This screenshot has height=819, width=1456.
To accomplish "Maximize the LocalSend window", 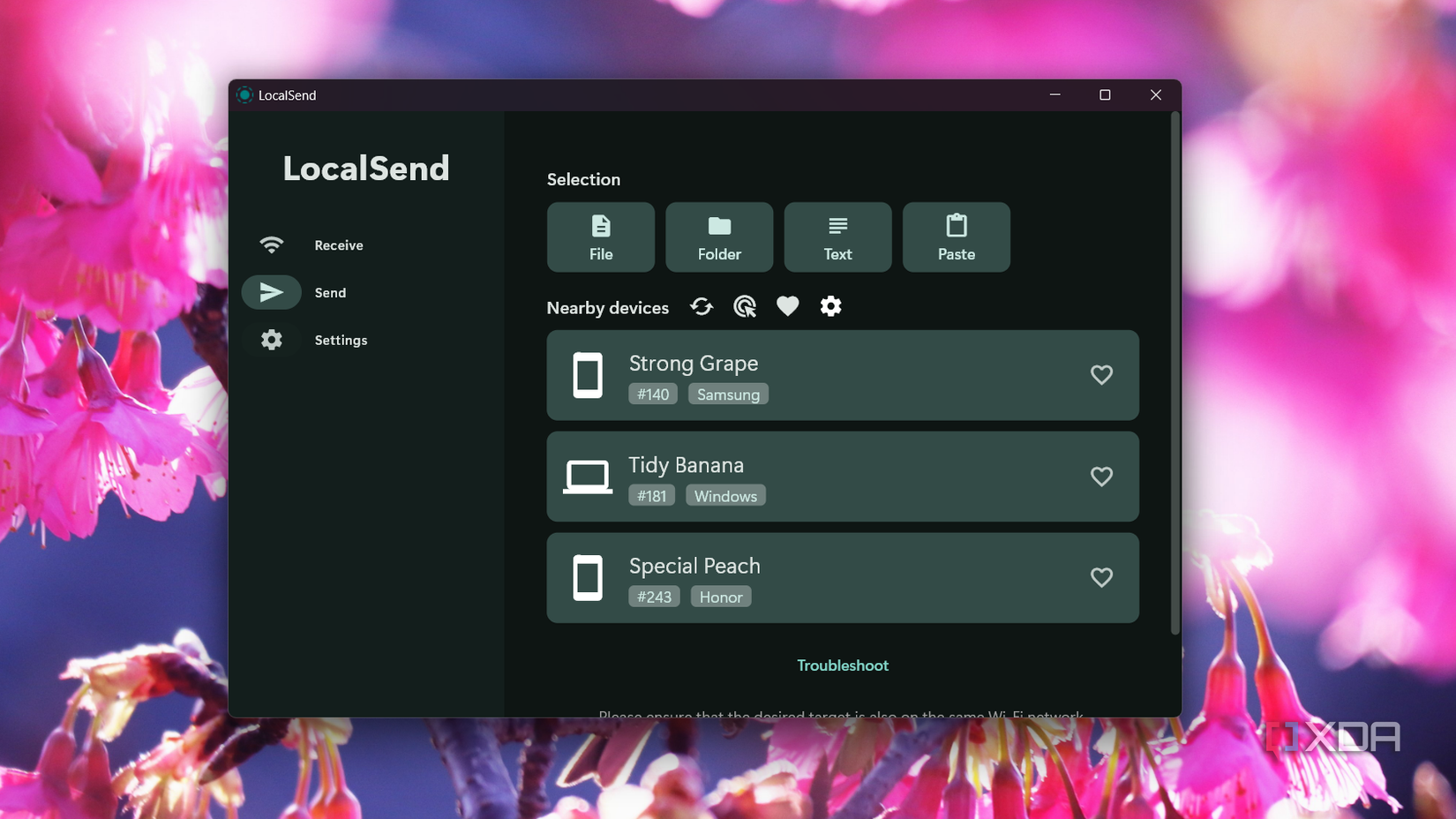I will click(1105, 95).
